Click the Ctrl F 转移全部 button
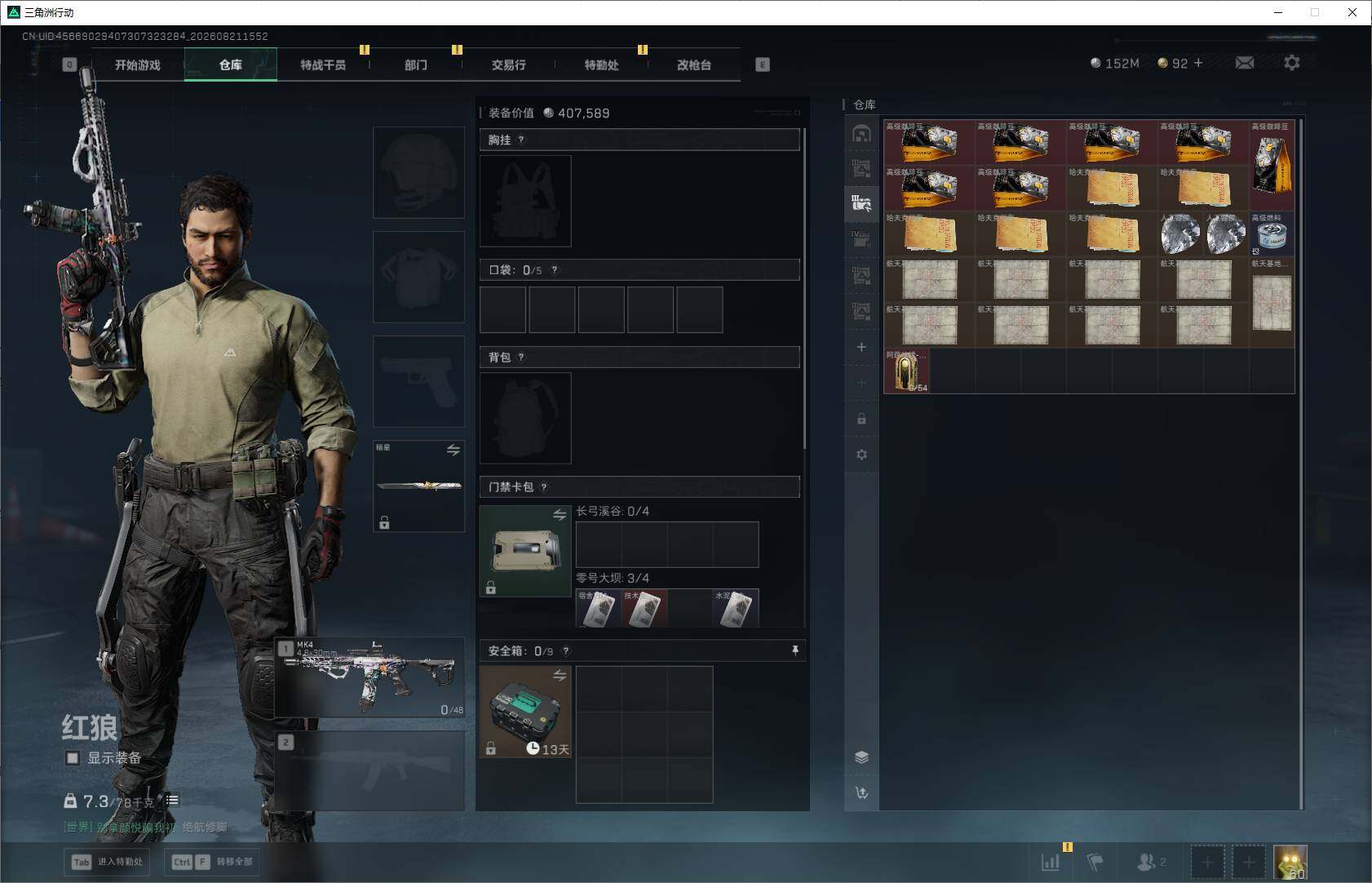 [212, 862]
